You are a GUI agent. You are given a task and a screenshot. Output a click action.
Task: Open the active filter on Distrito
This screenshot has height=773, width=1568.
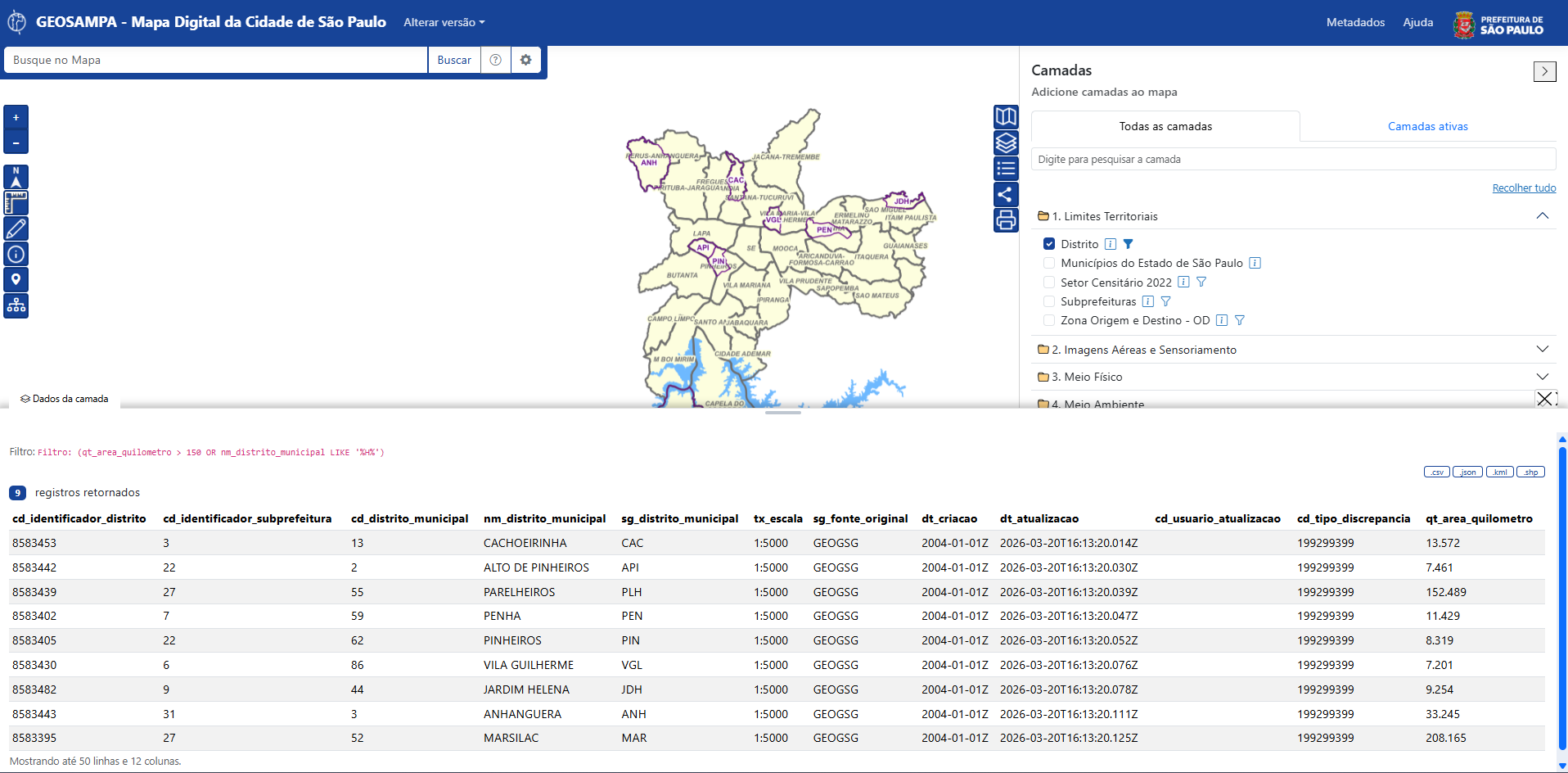[x=1128, y=244]
